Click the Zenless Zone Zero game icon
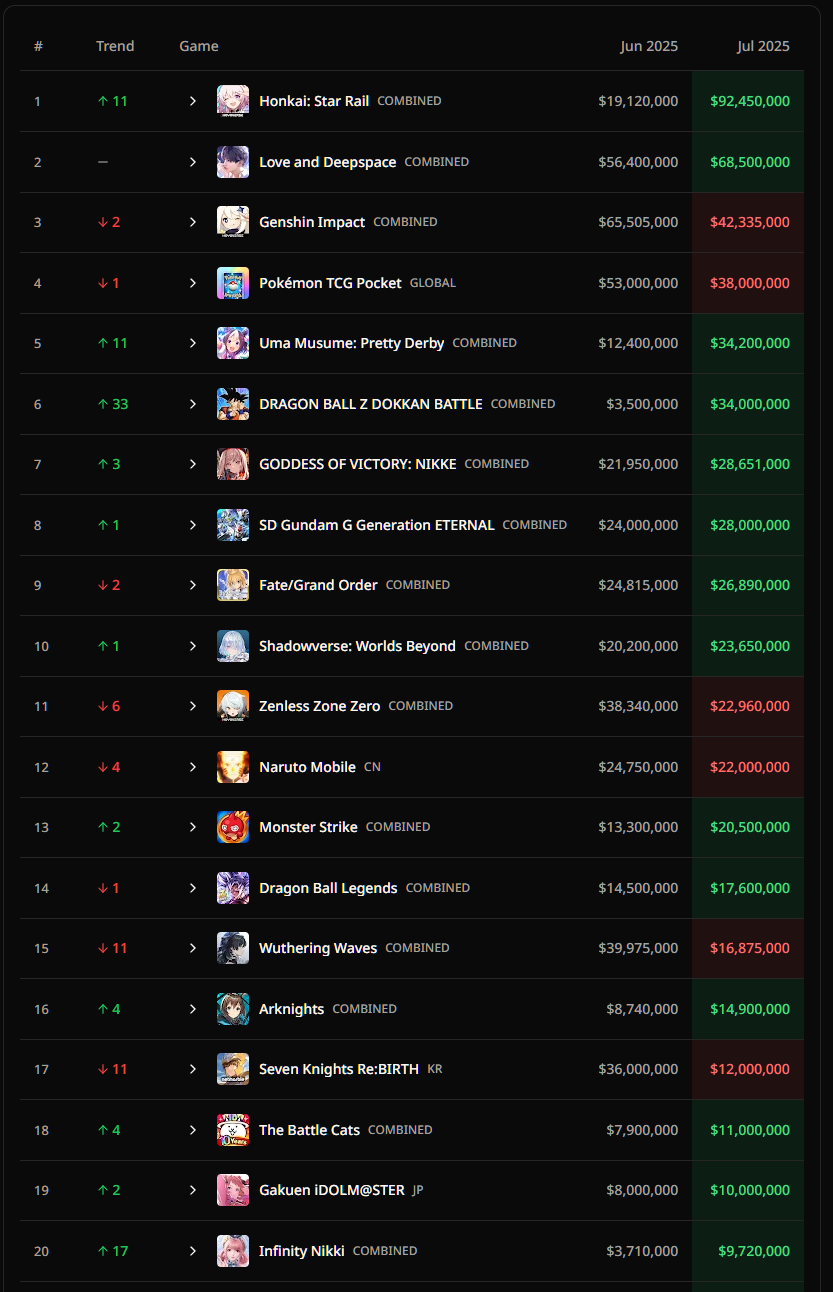833x1292 pixels. point(233,706)
